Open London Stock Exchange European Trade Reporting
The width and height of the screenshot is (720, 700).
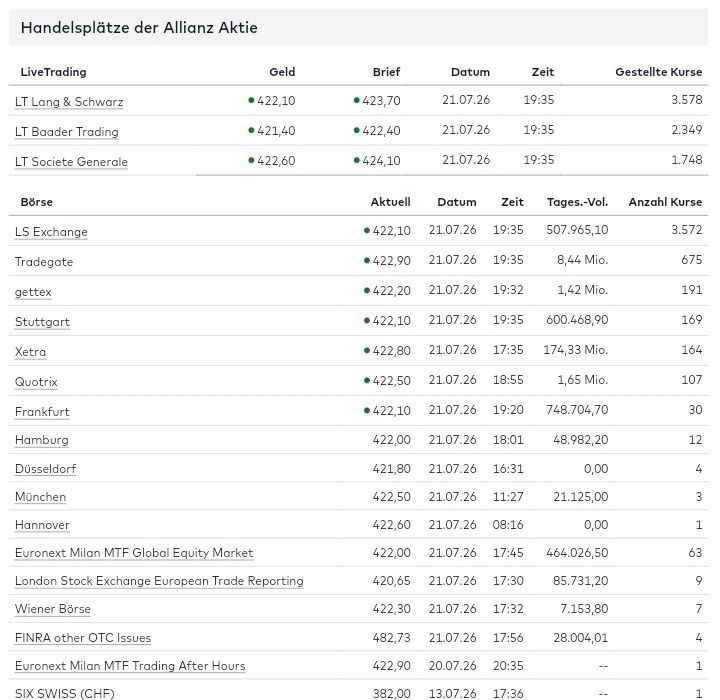click(x=159, y=581)
